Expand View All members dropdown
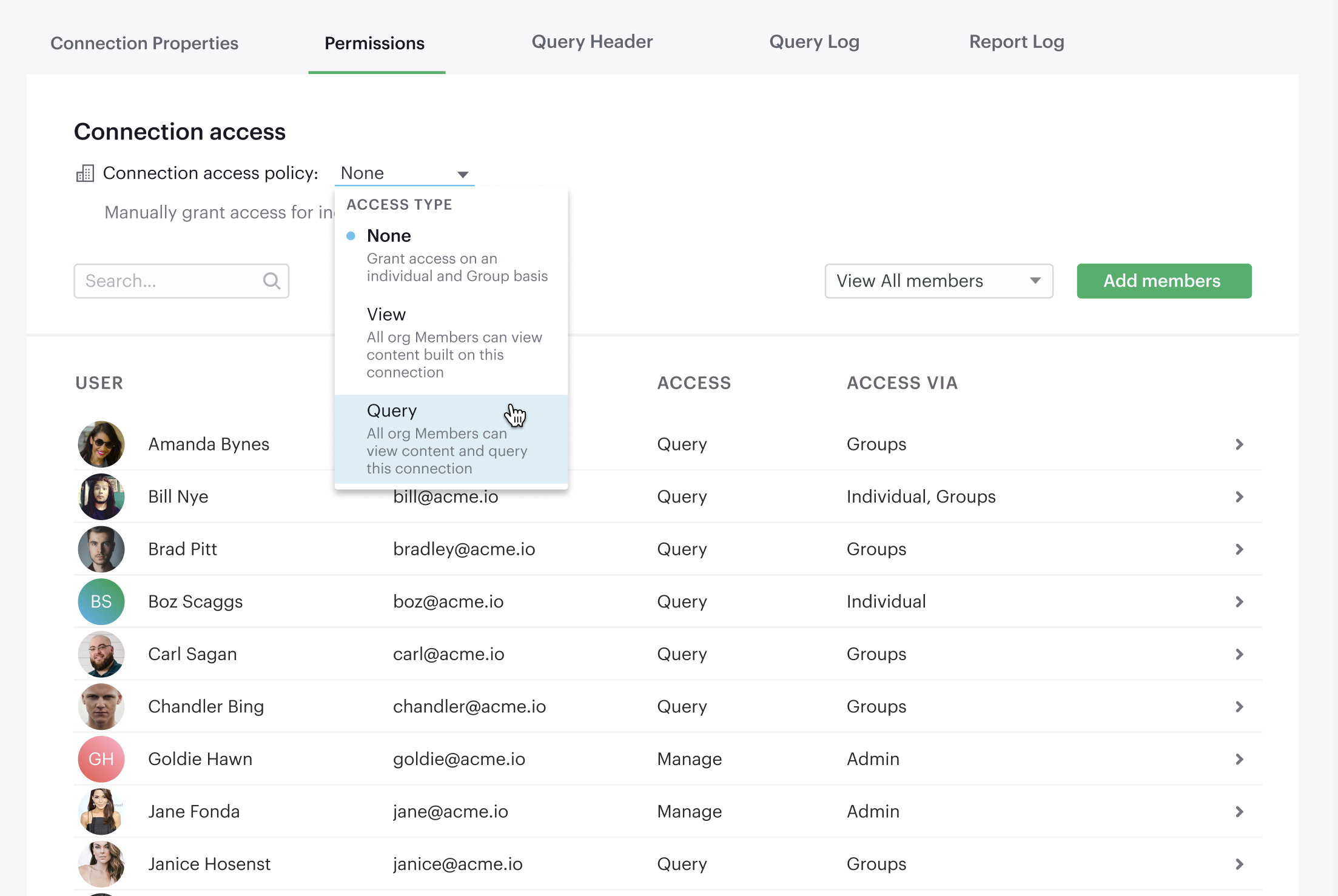This screenshot has height=896, width=1338. 938,281
